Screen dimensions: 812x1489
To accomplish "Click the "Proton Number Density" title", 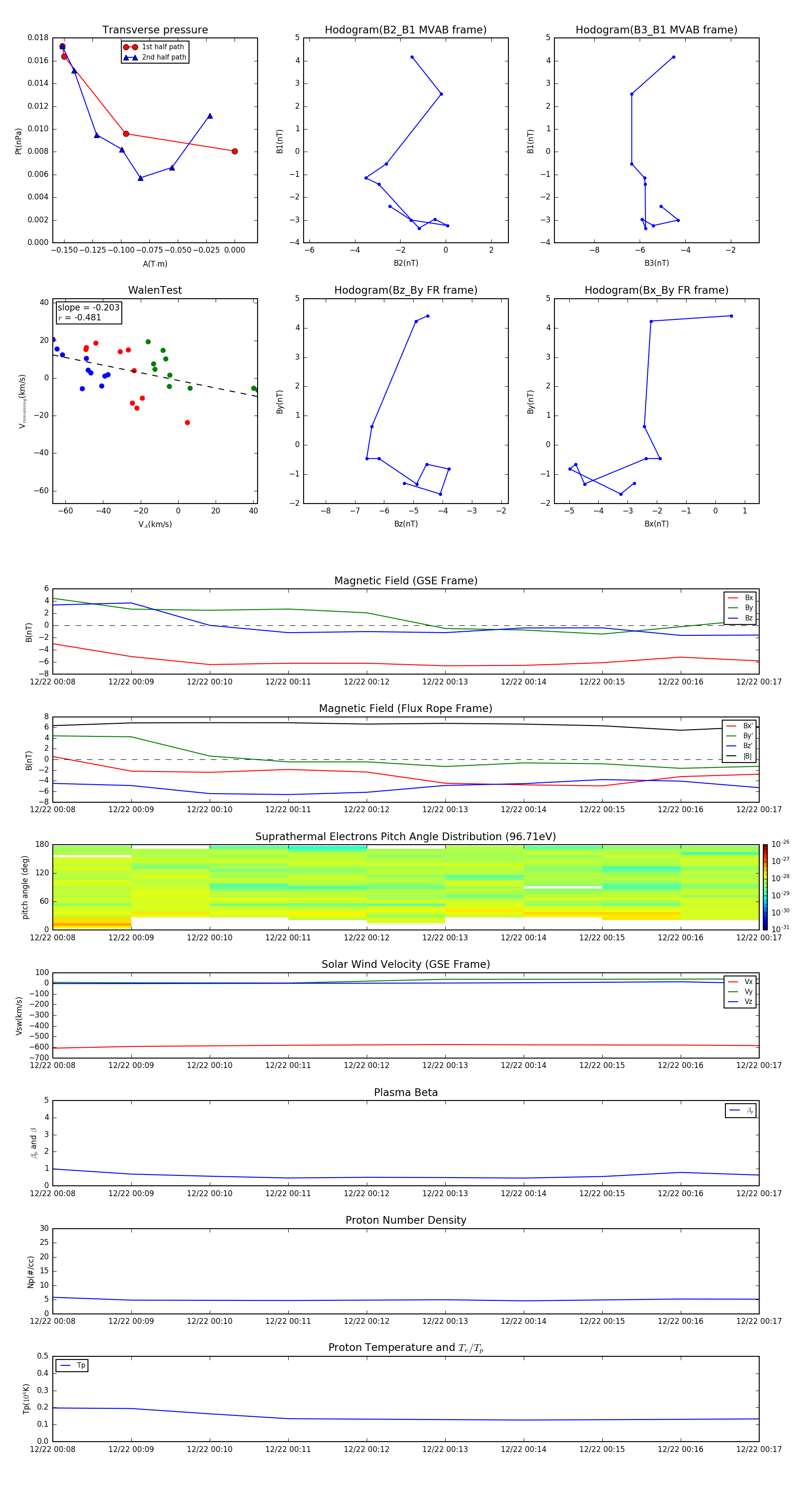I will pos(406,1220).
